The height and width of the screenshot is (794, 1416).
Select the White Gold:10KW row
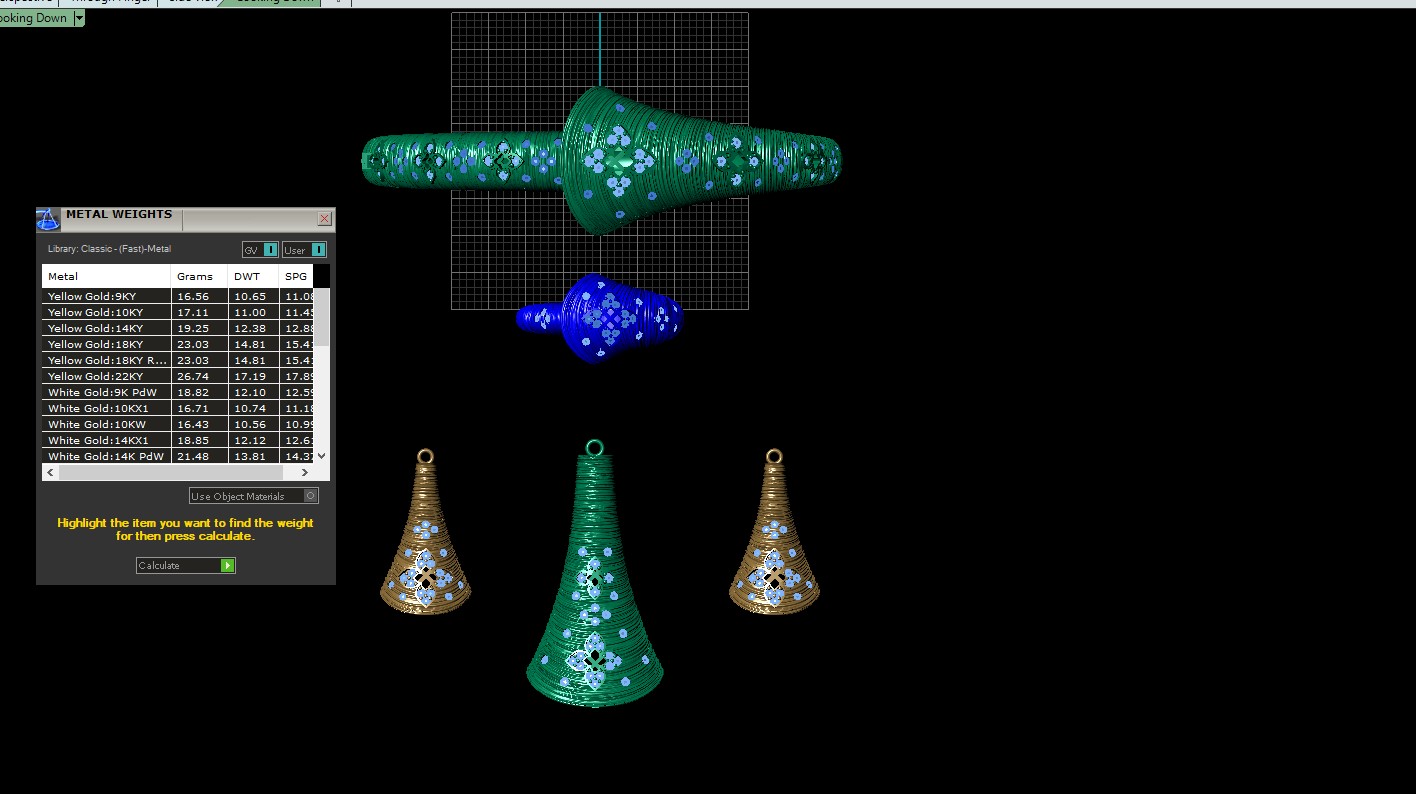click(178, 424)
